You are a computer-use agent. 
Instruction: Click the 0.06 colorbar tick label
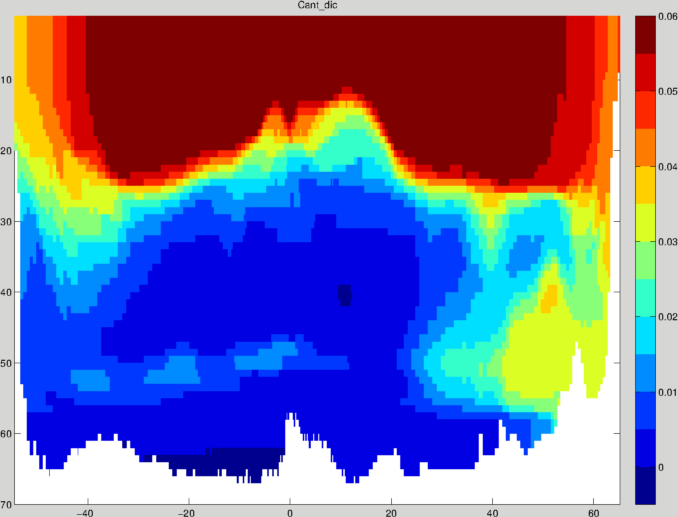pos(667,17)
